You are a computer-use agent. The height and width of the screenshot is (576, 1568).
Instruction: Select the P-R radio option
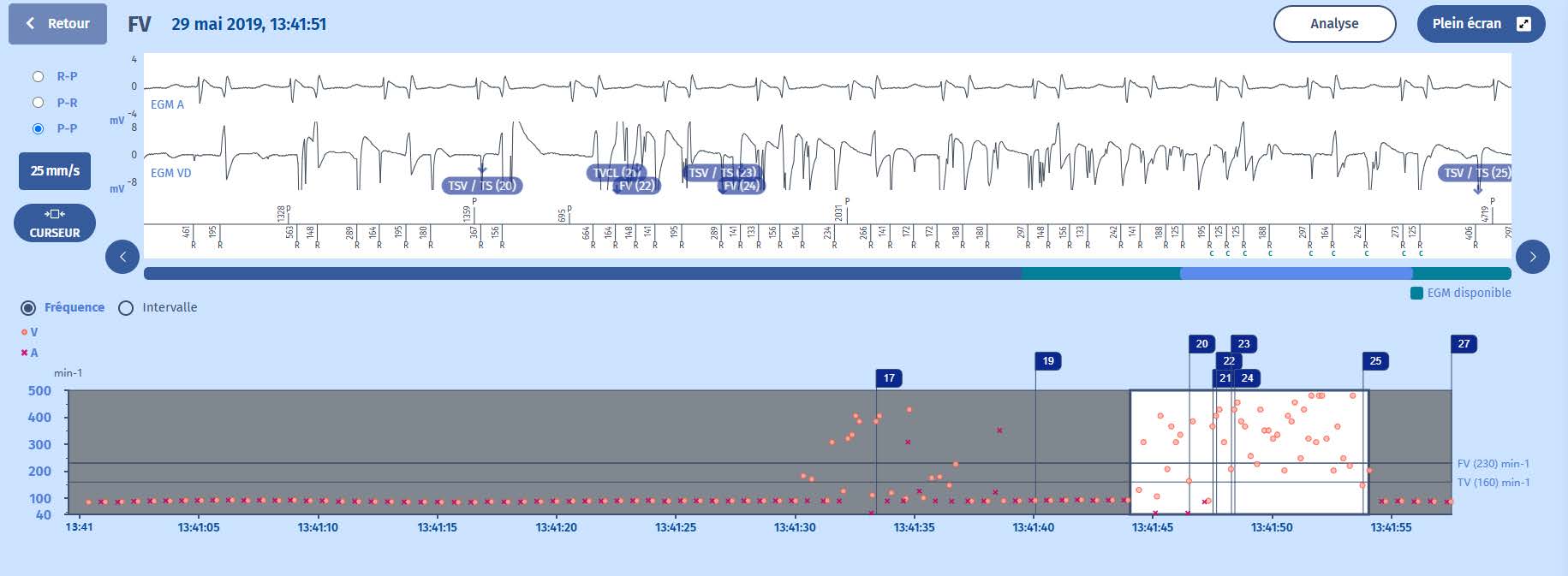[x=38, y=103]
